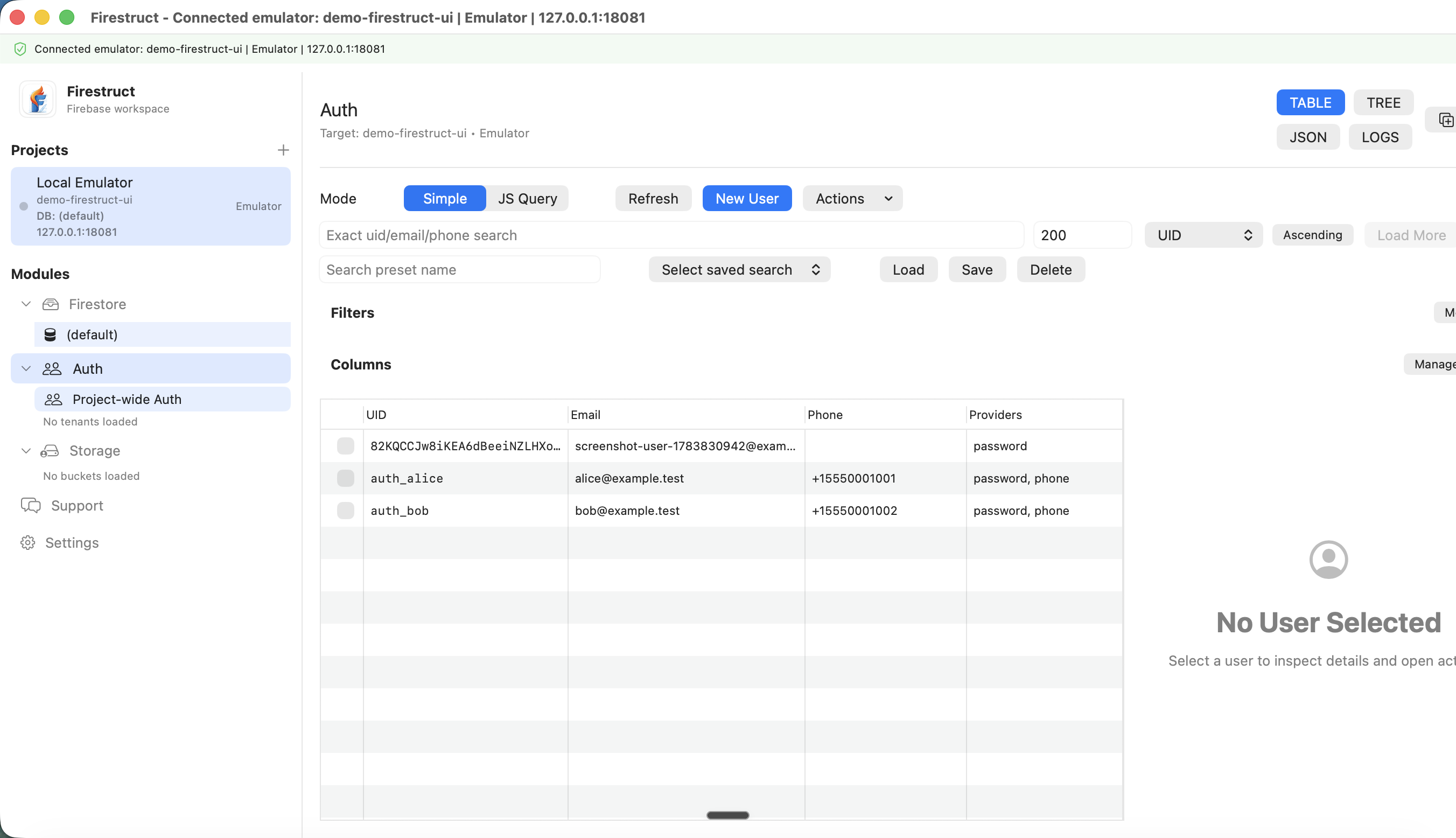1456x838 pixels.
Task: Switch to the LOGS view tab
Action: (x=1380, y=137)
